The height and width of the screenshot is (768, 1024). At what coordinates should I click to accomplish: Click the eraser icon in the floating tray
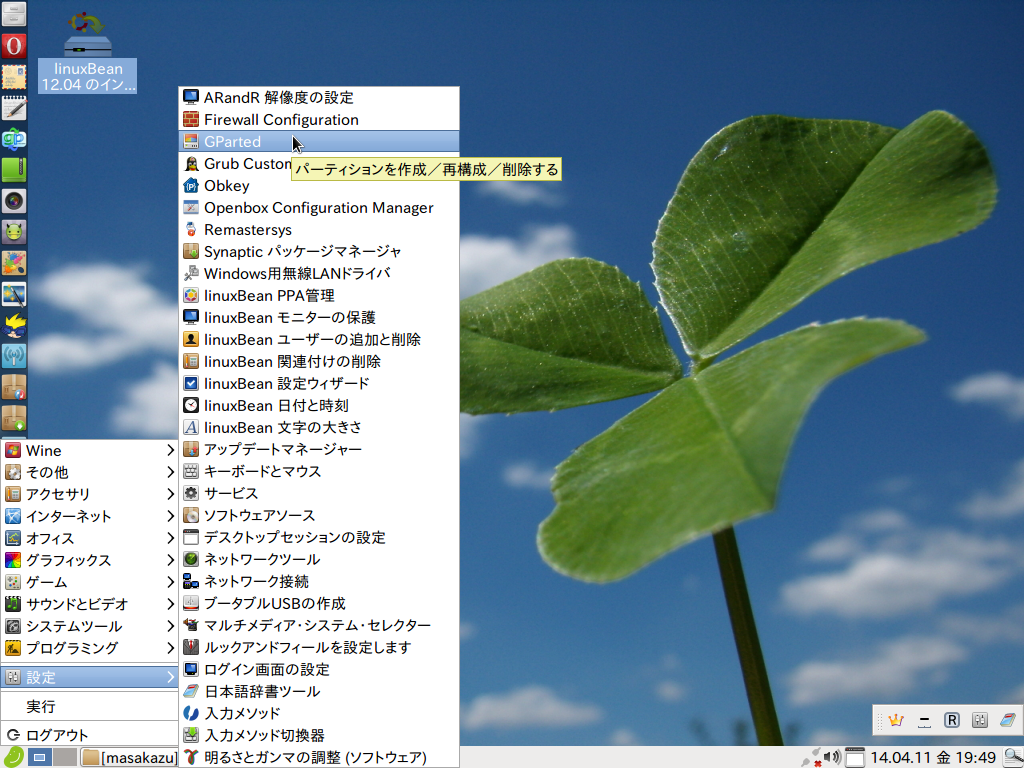pyautogui.click(x=1008, y=720)
